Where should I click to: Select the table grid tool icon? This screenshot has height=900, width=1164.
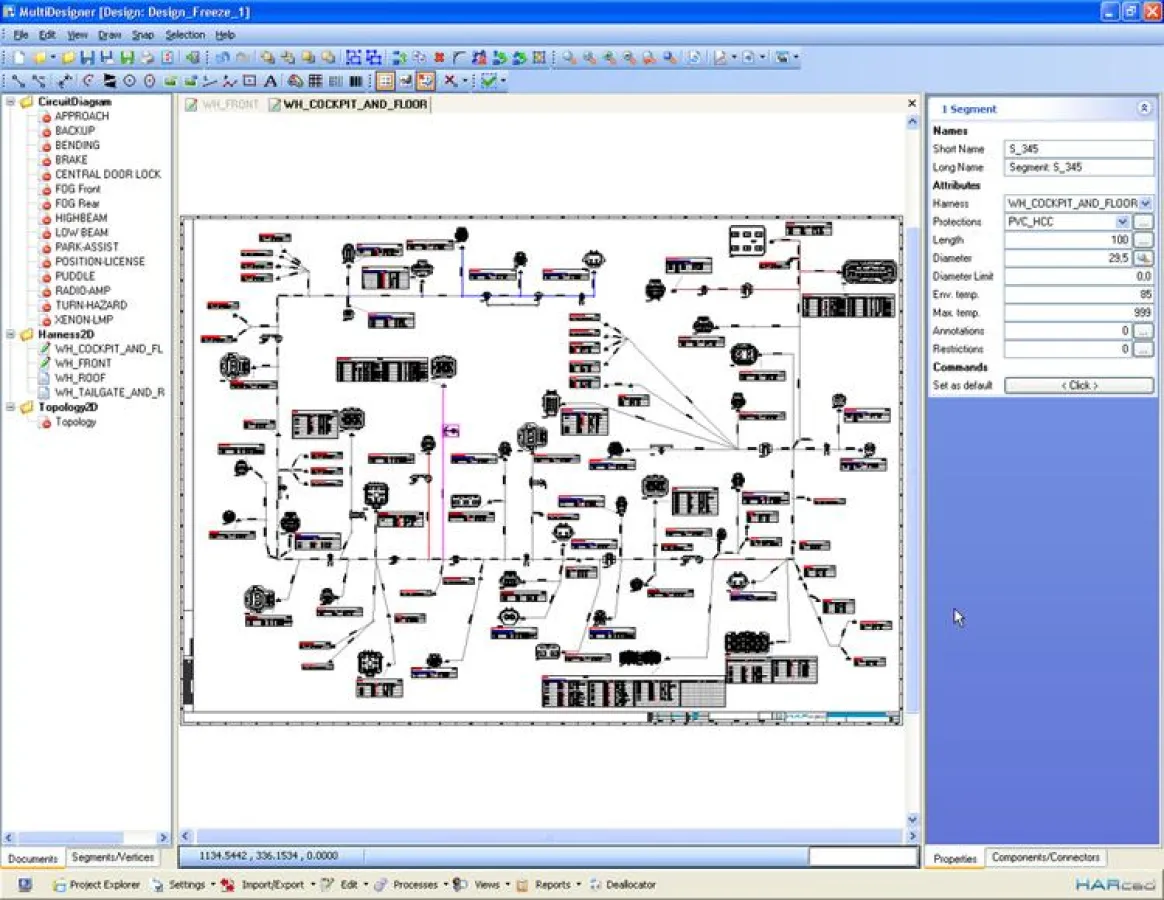click(x=315, y=81)
